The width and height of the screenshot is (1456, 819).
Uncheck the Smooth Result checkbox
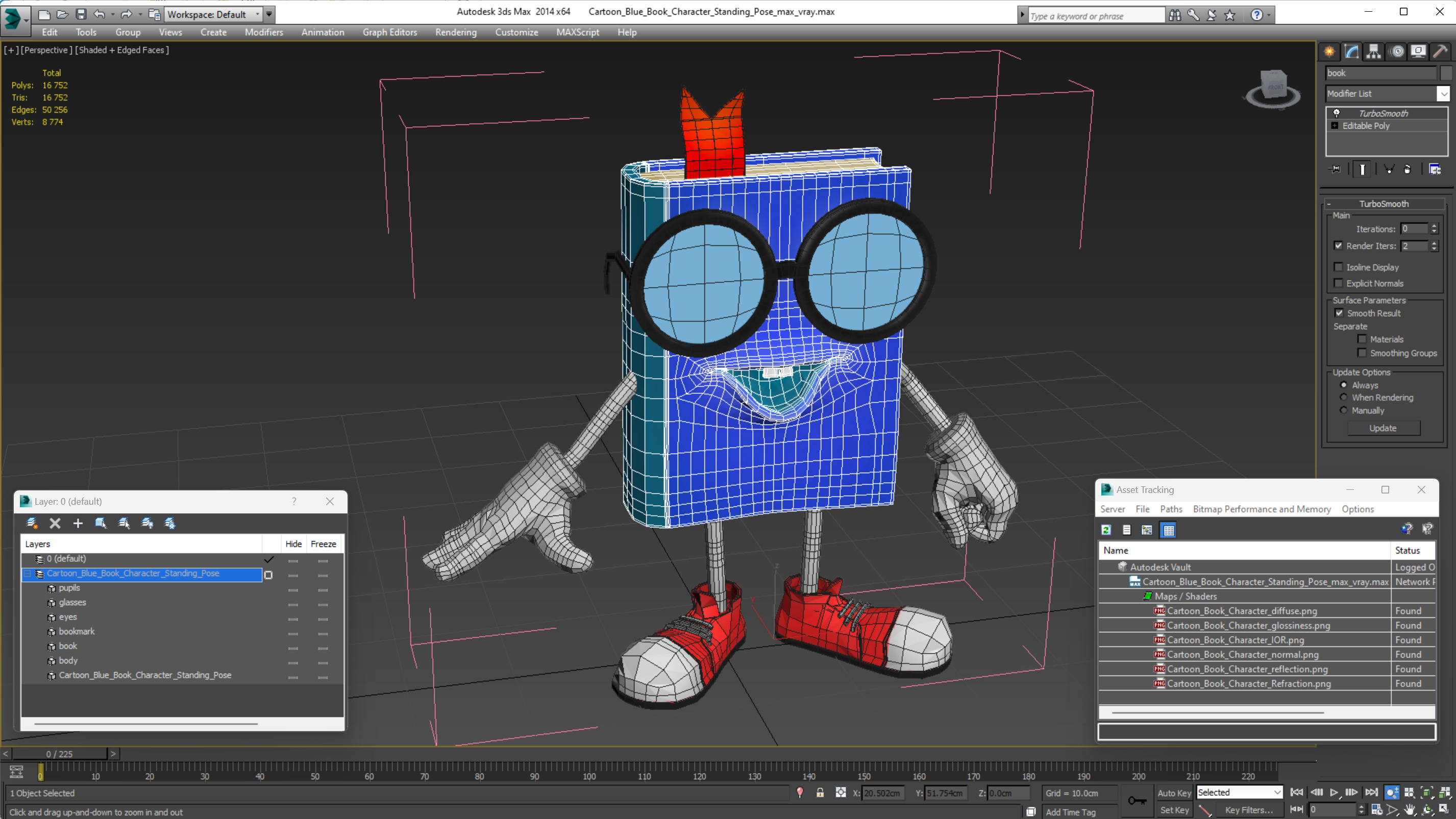pos(1339,313)
